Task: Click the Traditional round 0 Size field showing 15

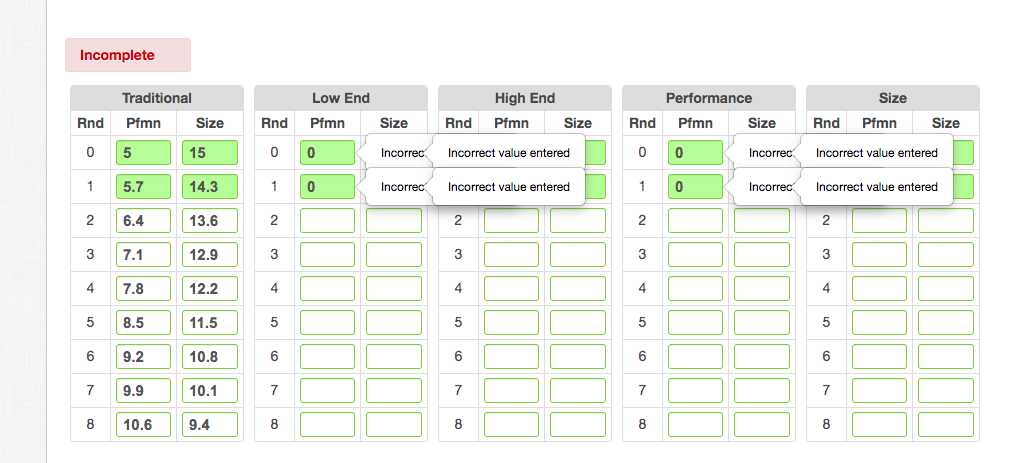Action: (x=210, y=153)
